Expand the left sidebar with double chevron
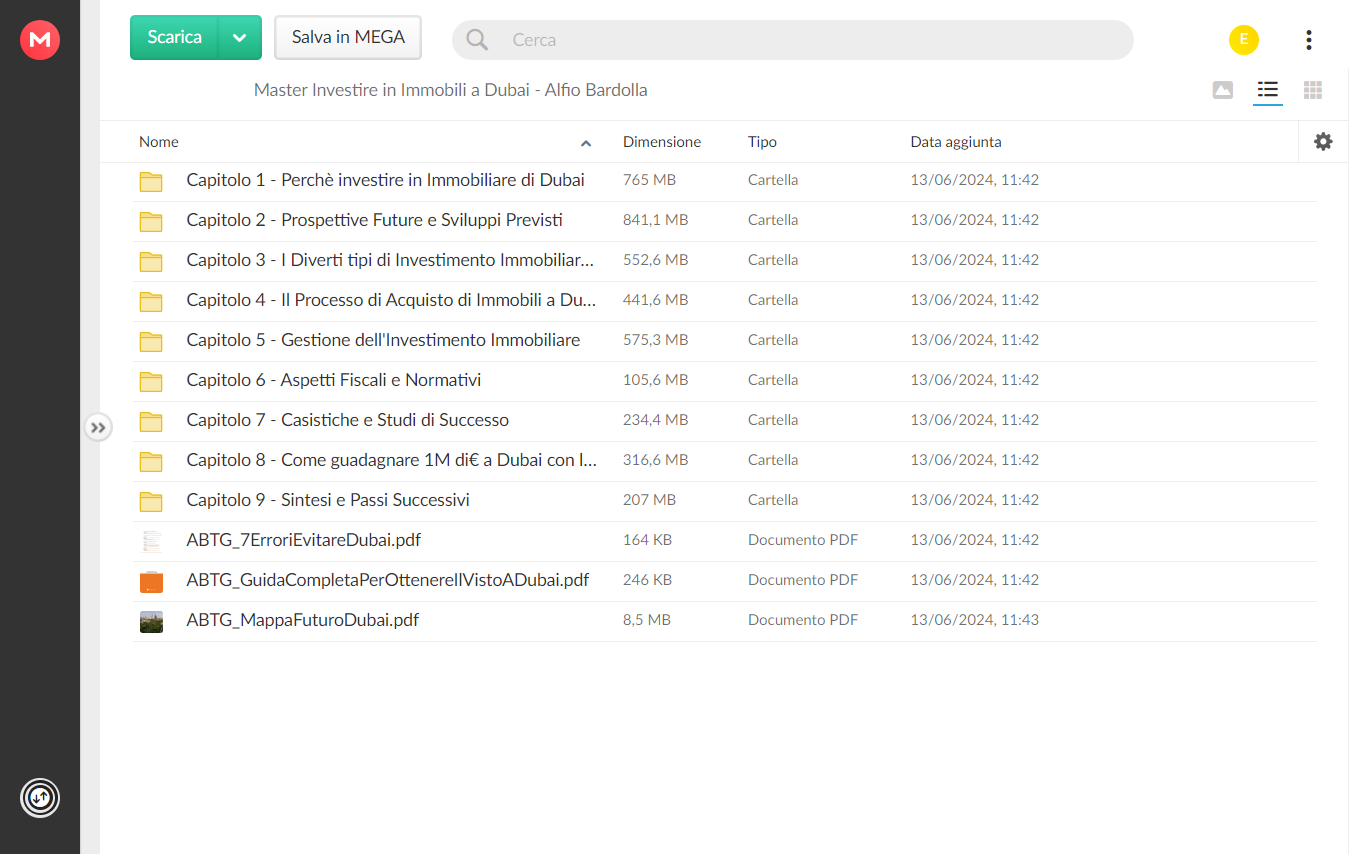Screen dimensions: 1349x854 click(x=97, y=428)
